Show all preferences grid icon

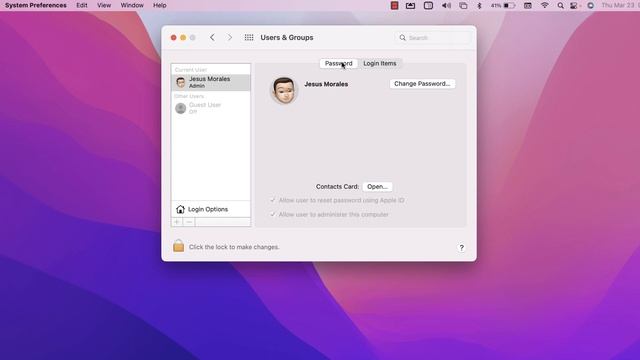[x=249, y=38]
